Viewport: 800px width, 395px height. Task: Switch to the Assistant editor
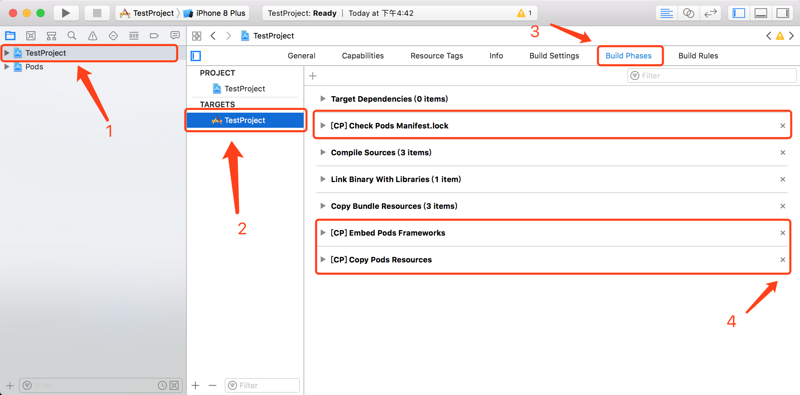tap(688, 13)
